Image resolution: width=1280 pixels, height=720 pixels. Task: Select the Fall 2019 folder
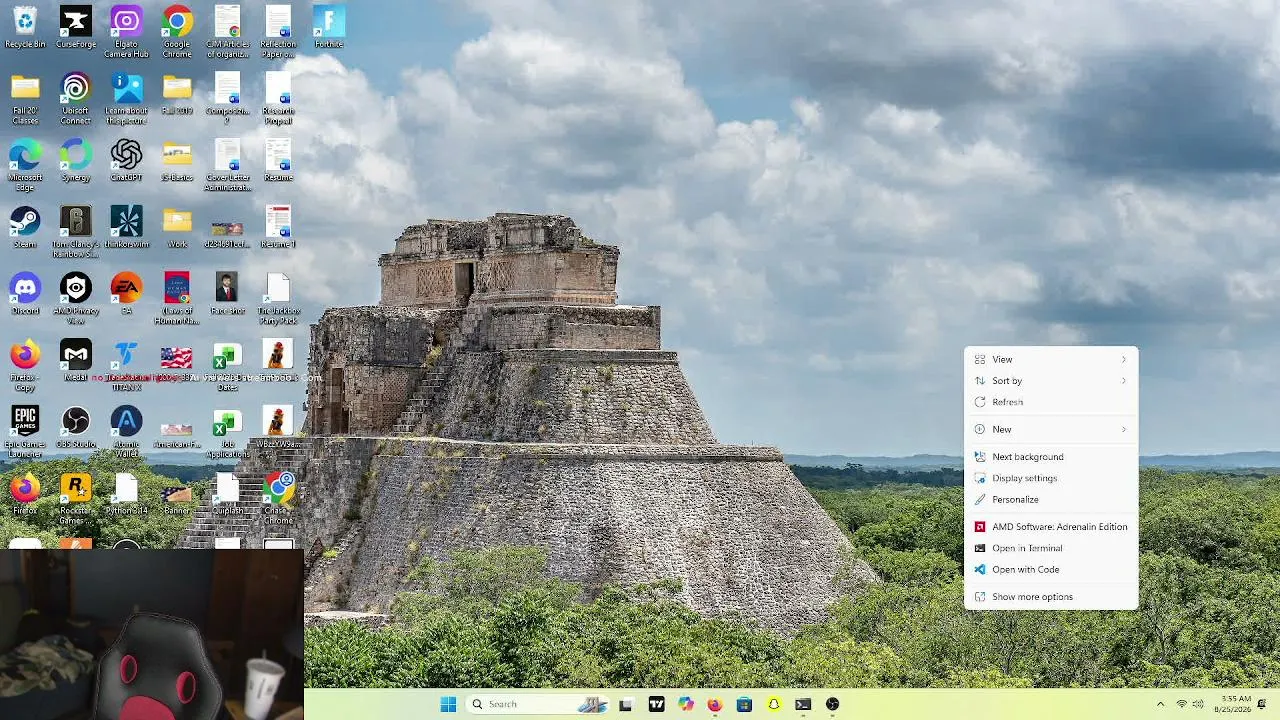[177, 93]
